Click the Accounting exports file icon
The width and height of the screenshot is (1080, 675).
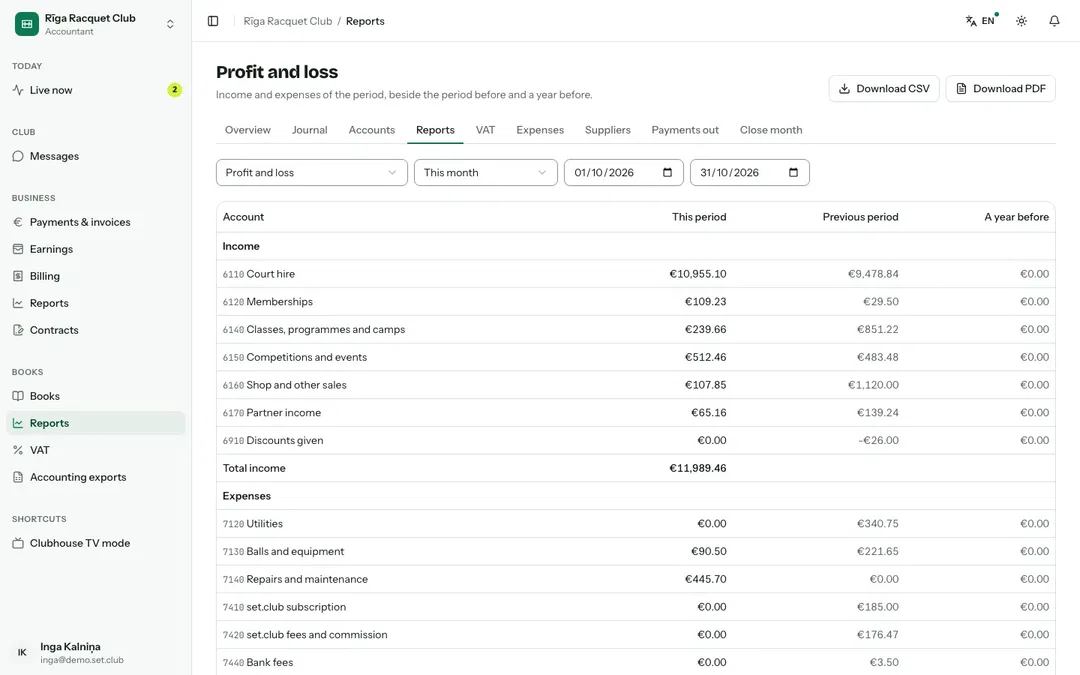coord(18,477)
